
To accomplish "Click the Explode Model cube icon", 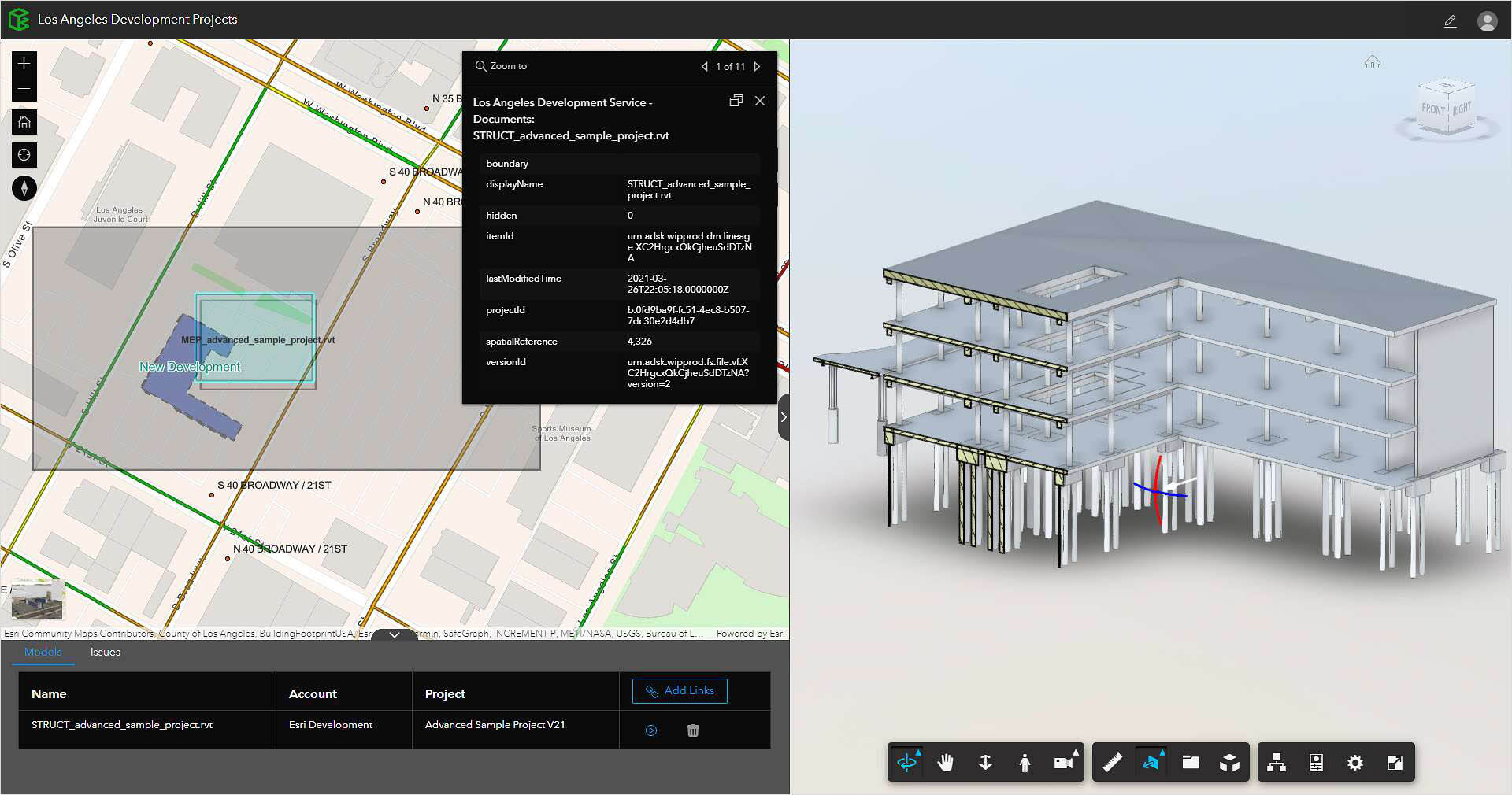I will [1229, 762].
